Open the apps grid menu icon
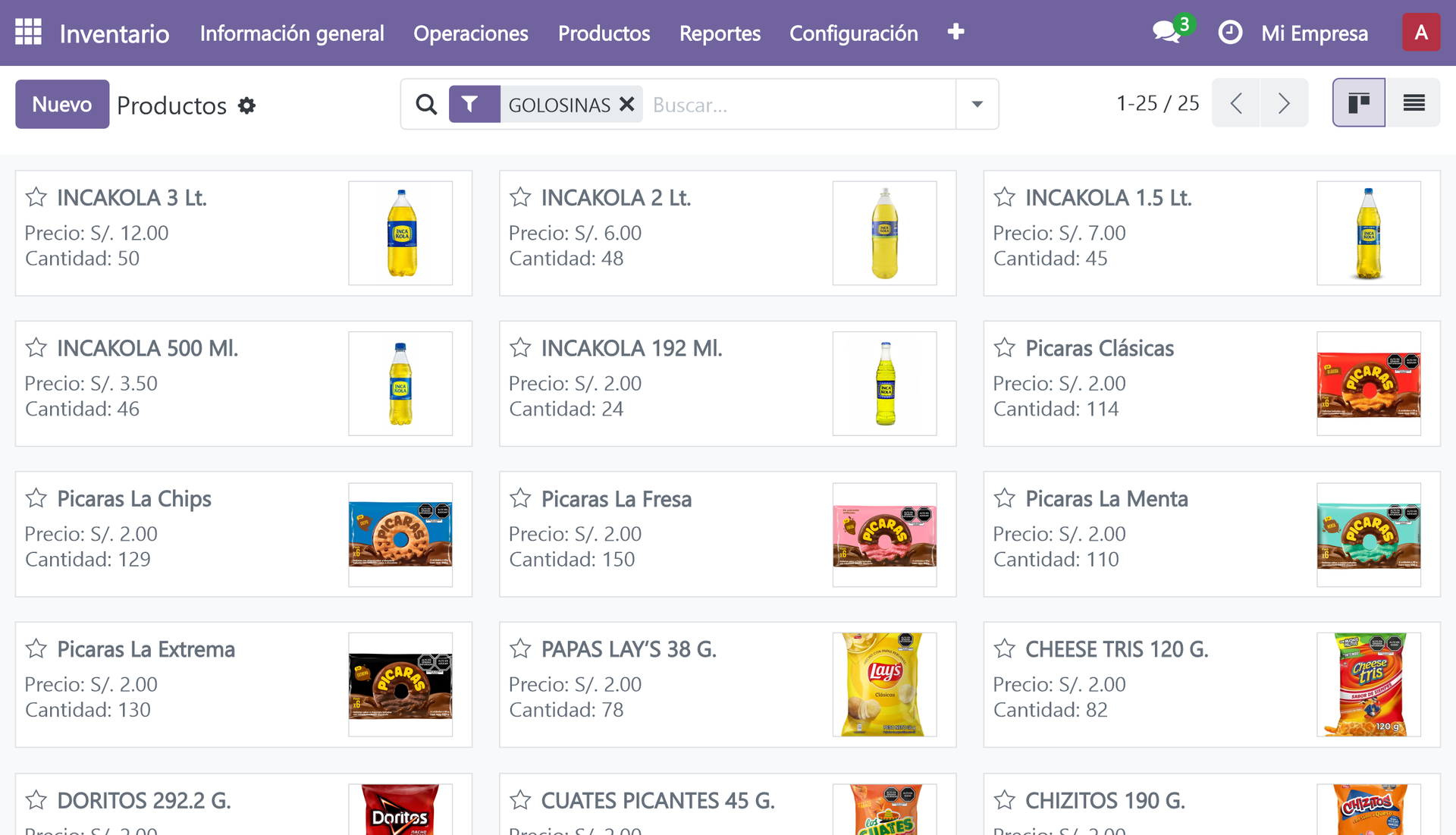The height and width of the screenshot is (835, 1456). click(28, 32)
